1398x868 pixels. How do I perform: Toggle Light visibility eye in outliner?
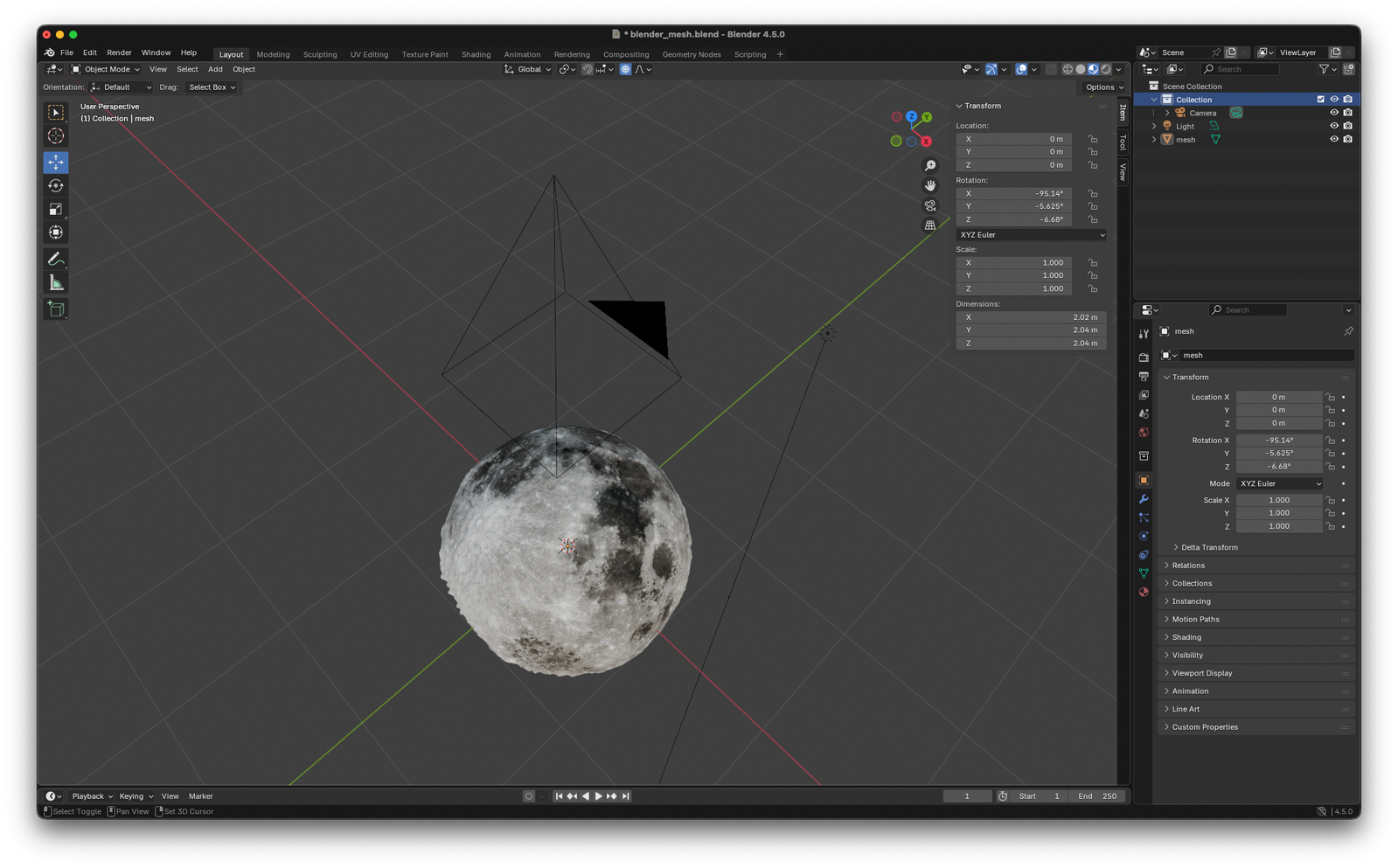(1334, 126)
